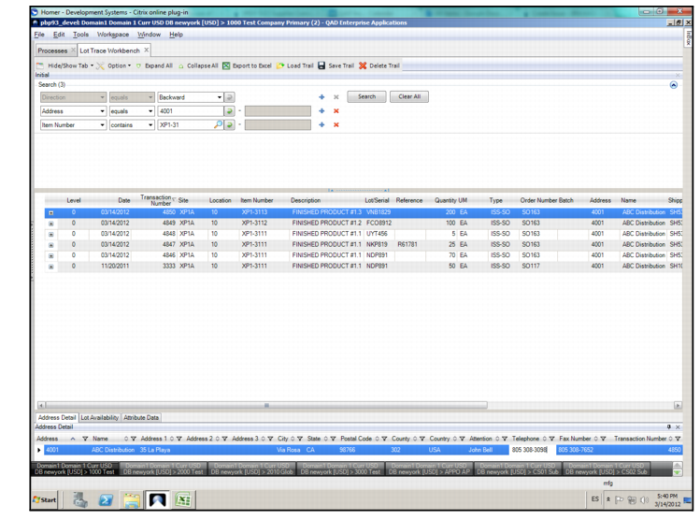This screenshot has height=520, width=700.
Task: Click green arrow button beside XP1-31 field
Action: pos(229,125)
